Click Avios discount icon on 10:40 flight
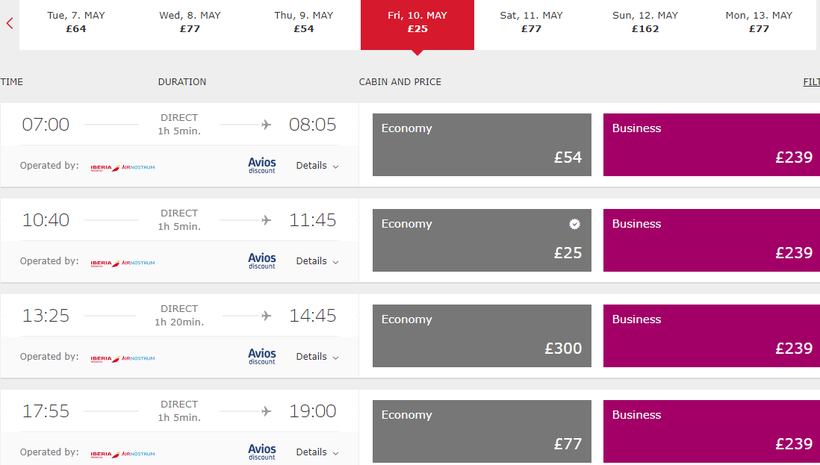This screenshot has width=820, height=465. (262, 261)
